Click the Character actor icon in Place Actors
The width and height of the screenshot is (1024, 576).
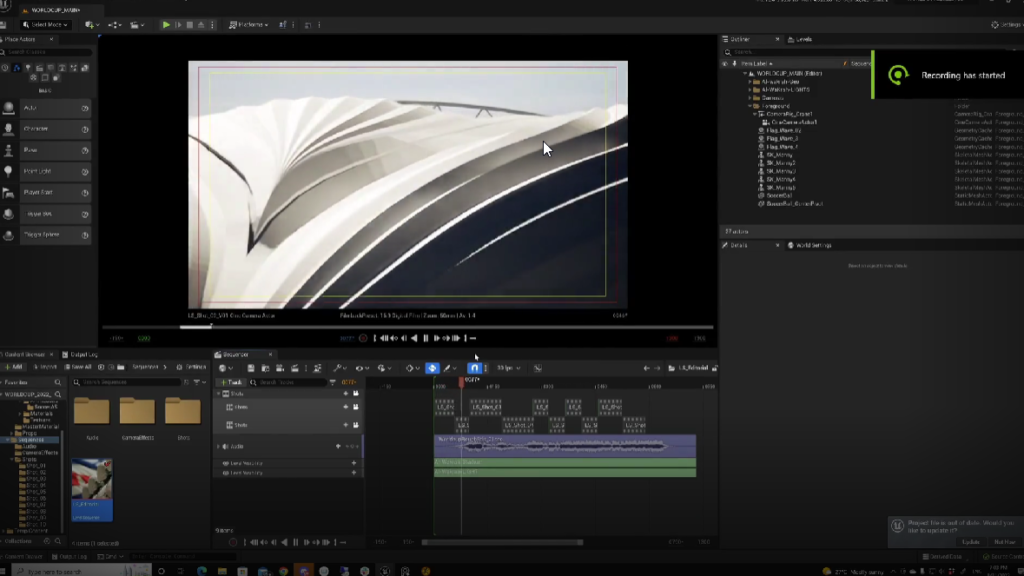(10, 129)
